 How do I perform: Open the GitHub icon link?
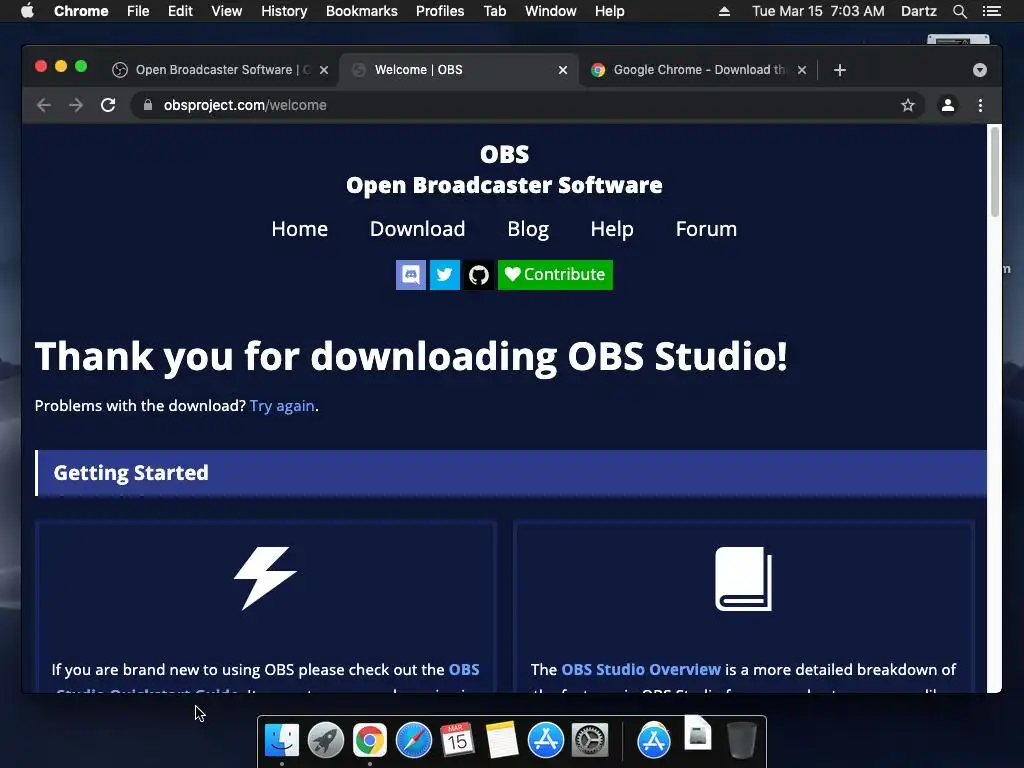click(x=479, y=275)
